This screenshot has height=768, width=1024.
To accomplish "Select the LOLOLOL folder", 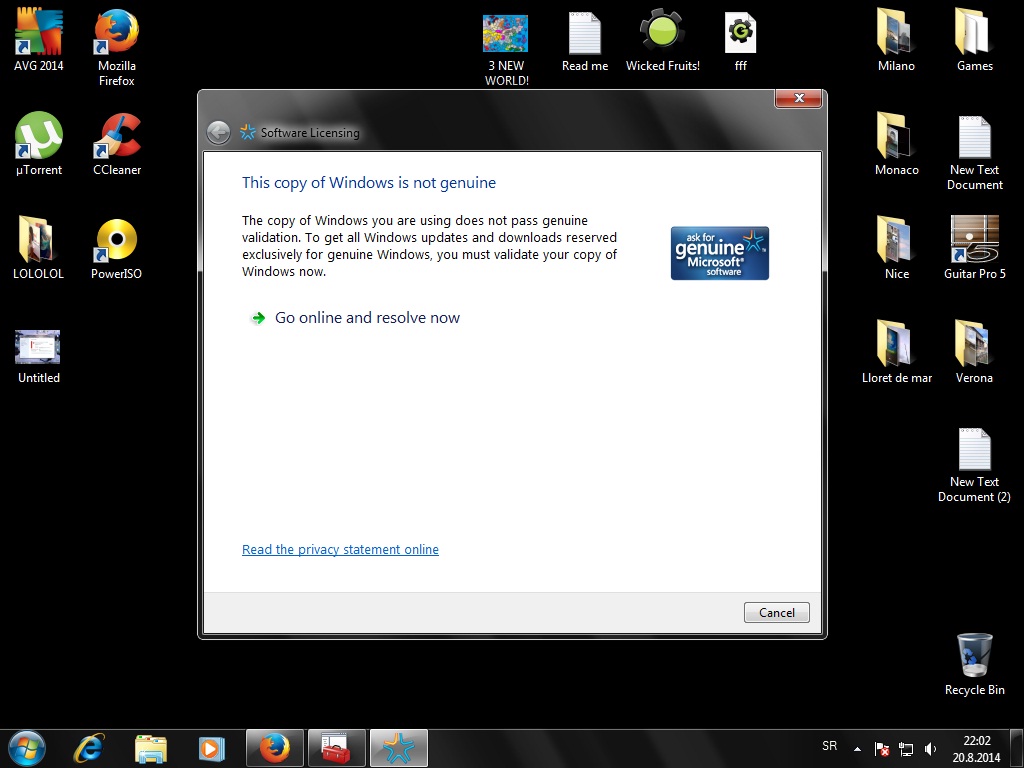I will click(x=39, y=247).
